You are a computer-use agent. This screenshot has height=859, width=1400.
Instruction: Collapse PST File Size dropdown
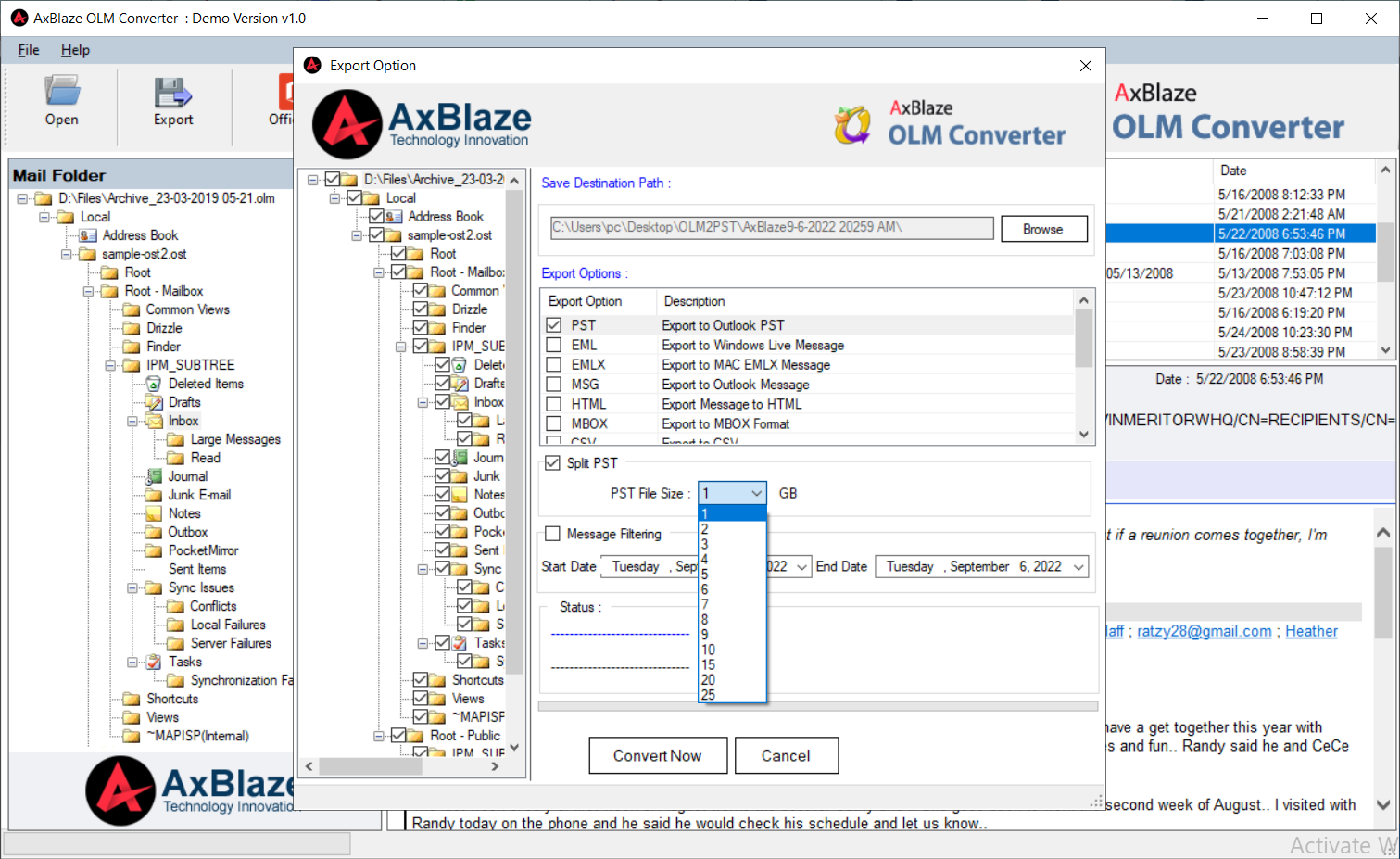point(756,493)
